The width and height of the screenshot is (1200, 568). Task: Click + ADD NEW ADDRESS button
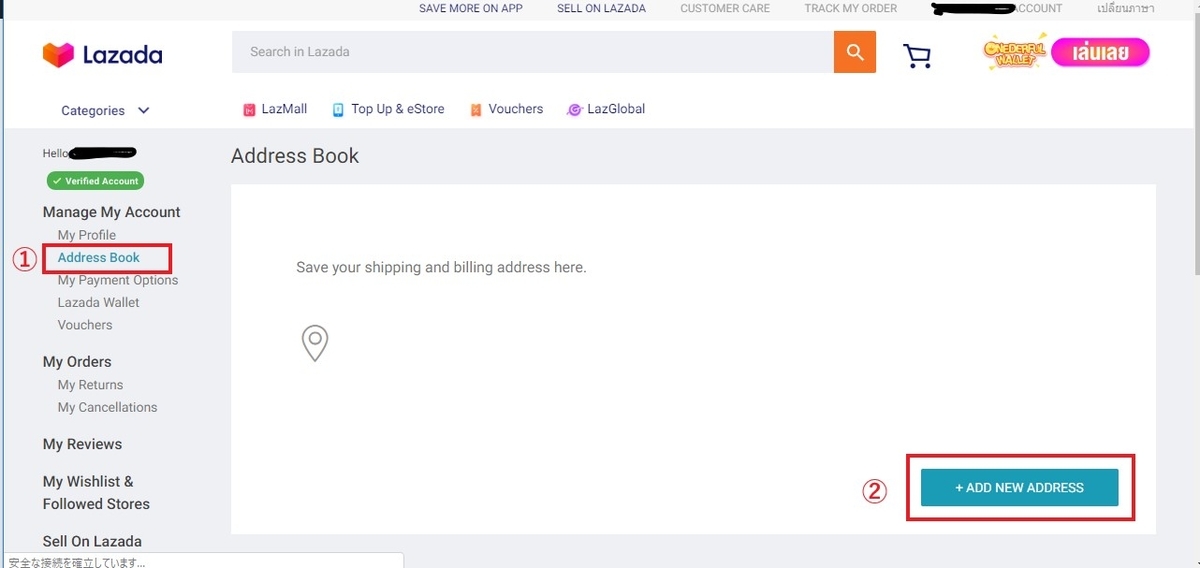tap(1019, 487)
